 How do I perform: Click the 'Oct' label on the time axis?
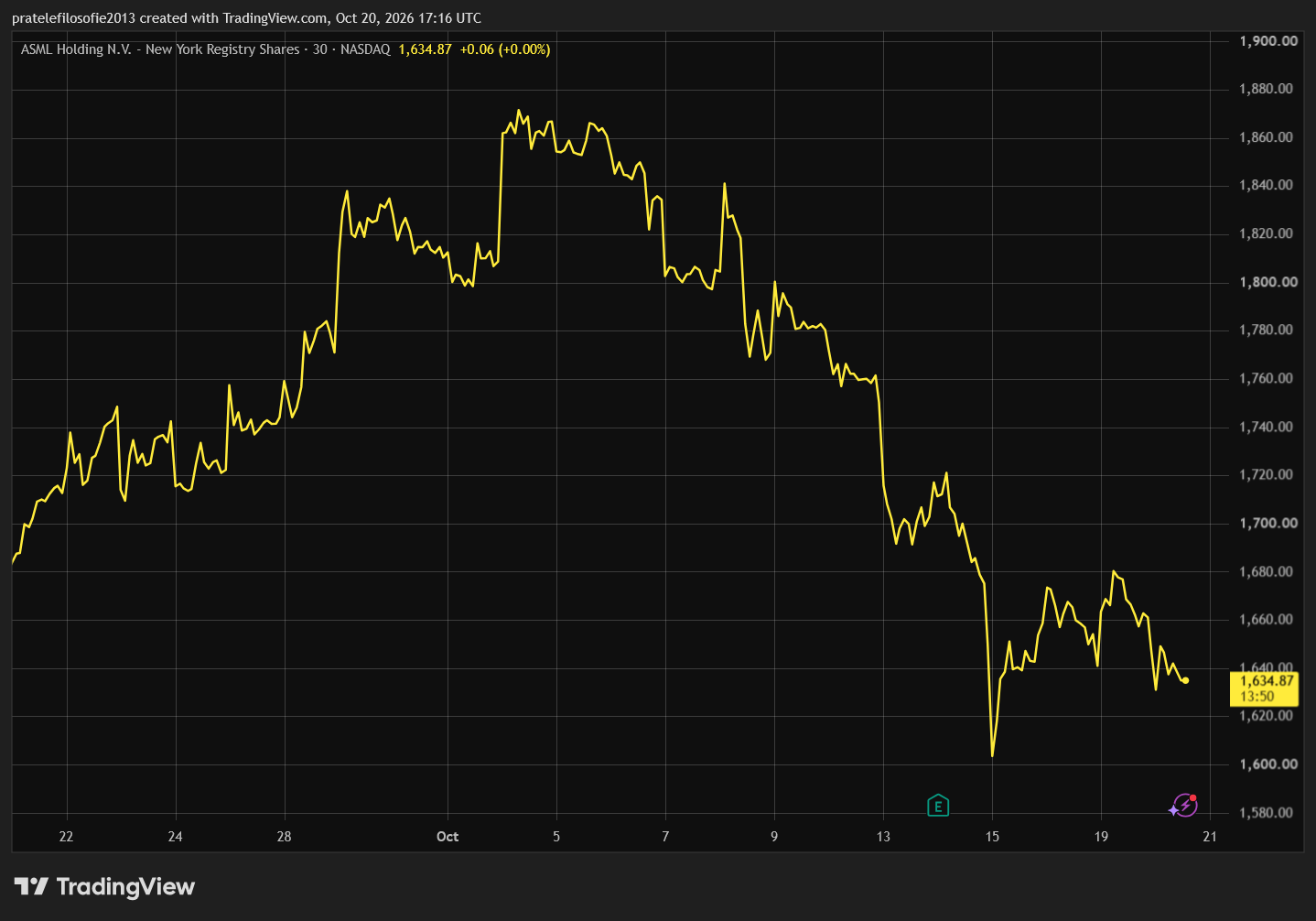click(448, 836)
